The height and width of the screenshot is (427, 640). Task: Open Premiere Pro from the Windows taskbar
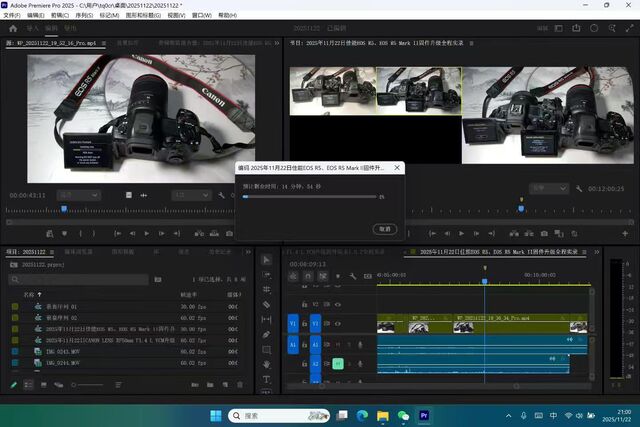point(425,415)
